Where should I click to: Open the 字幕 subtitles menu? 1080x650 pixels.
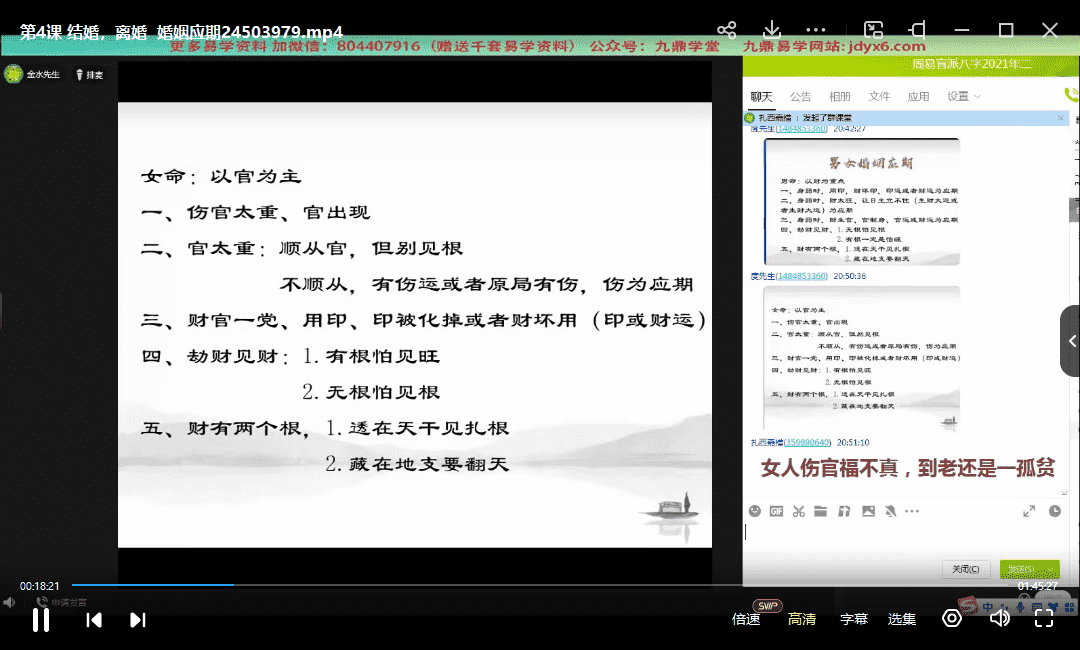pos(854,619)
